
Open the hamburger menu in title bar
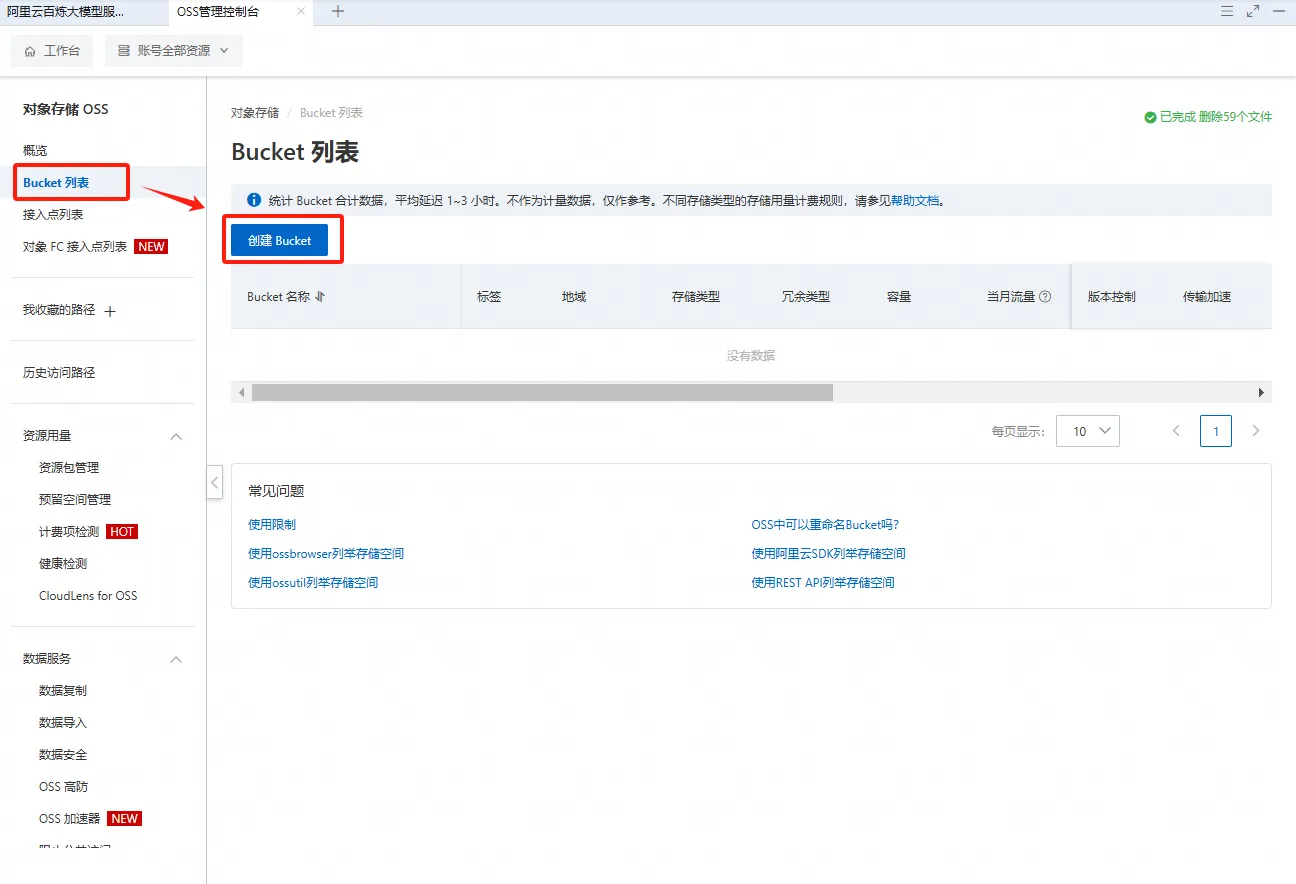coord(1227,11)
